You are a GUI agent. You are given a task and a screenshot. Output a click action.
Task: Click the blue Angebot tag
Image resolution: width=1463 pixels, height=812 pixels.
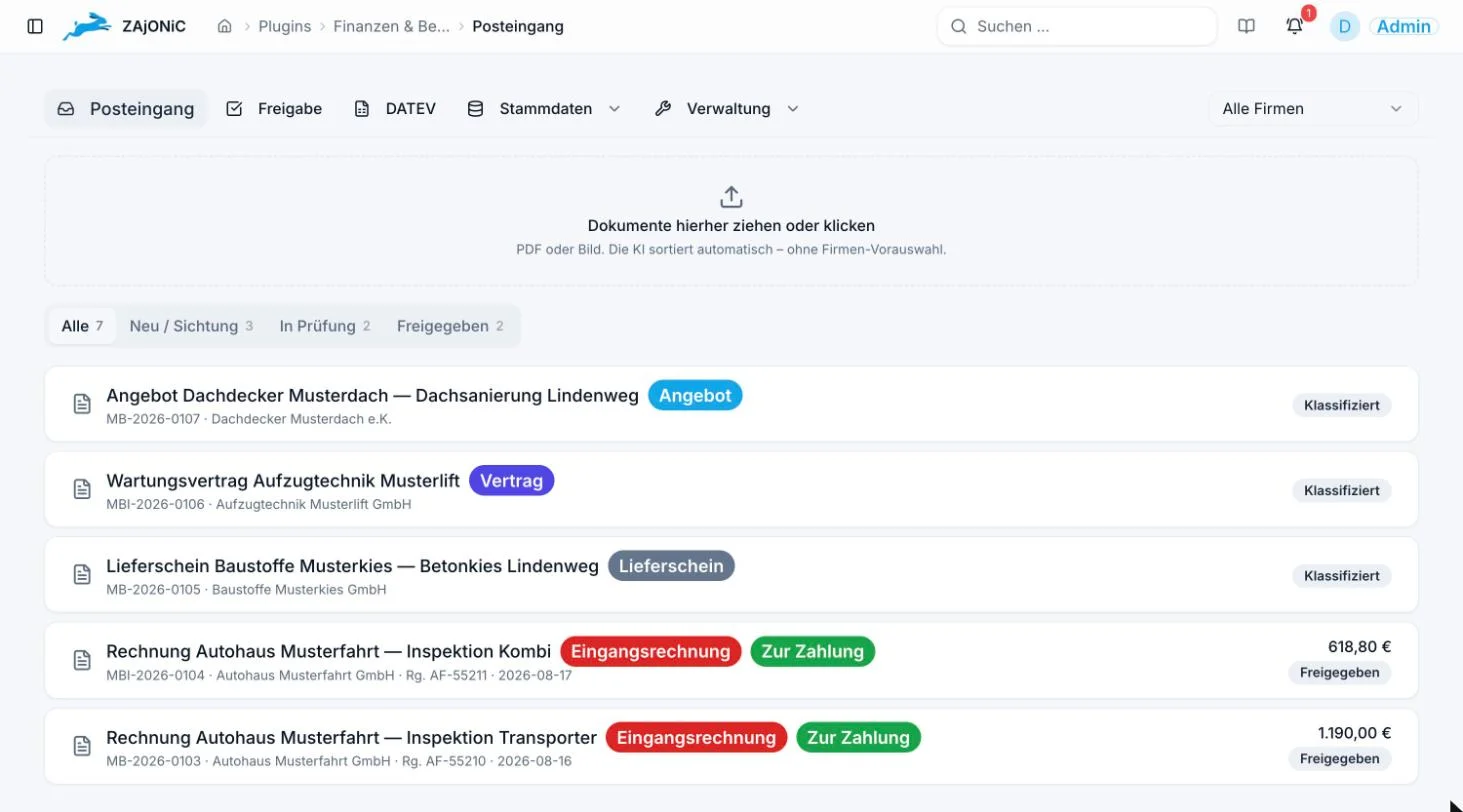695,395
